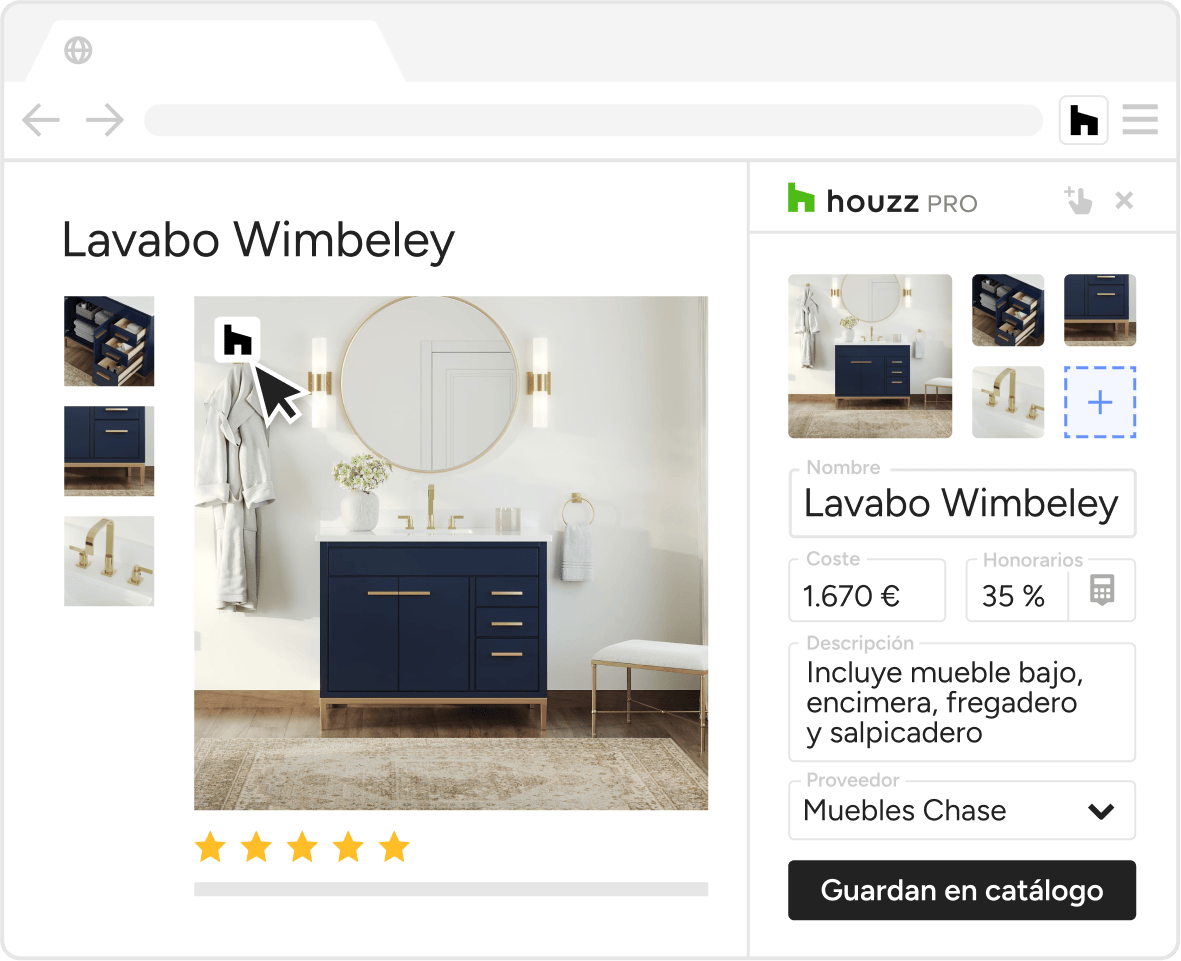
Task: Click the browser address bar
Action: click(594, 120)
